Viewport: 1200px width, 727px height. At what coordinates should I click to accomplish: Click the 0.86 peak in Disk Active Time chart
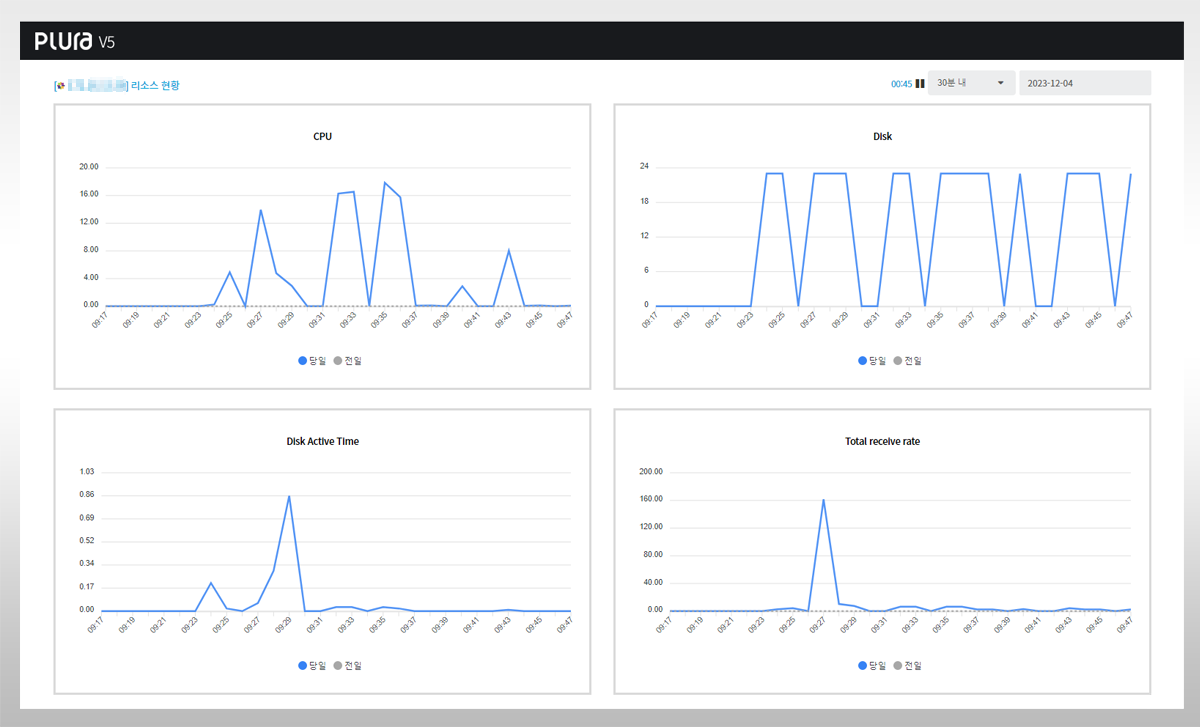289,496
